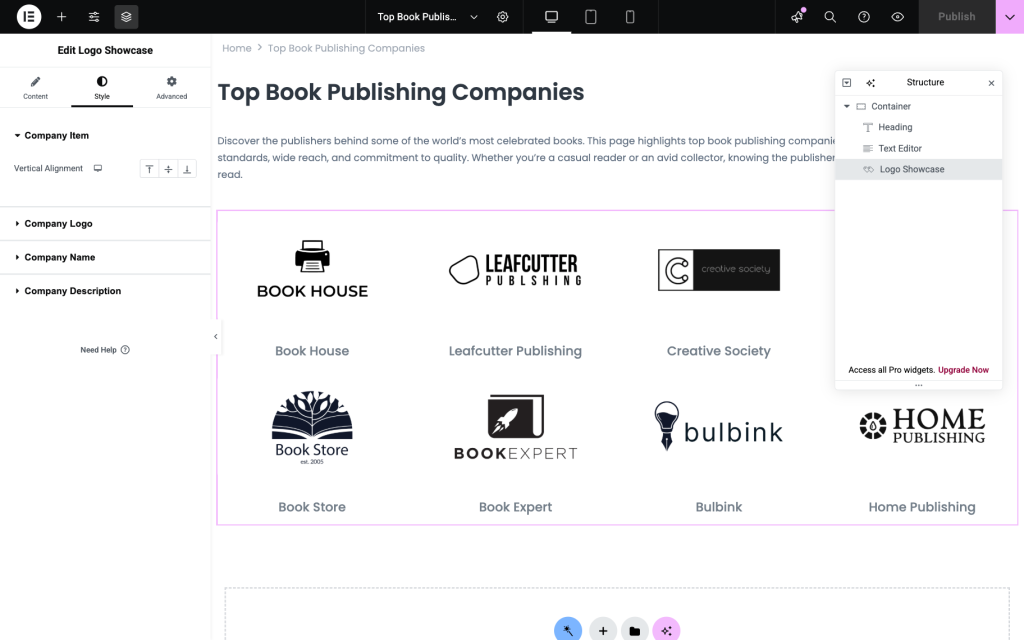
Task: Click the Publish button
Action: click(x=957, y=16)
